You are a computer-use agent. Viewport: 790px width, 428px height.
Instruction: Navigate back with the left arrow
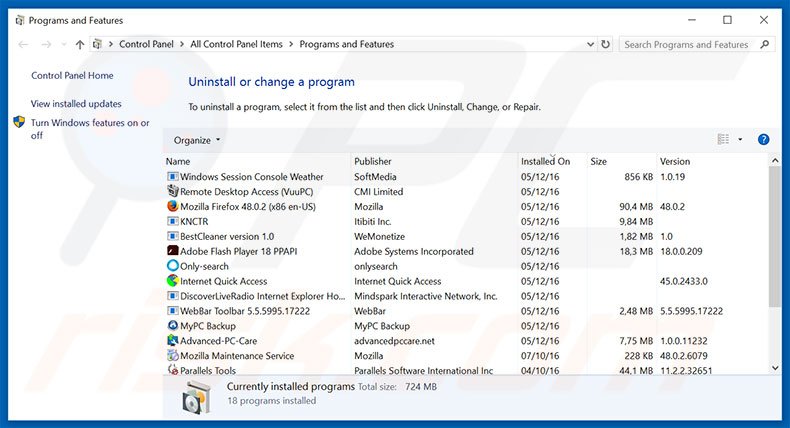[x=23, y=44]
